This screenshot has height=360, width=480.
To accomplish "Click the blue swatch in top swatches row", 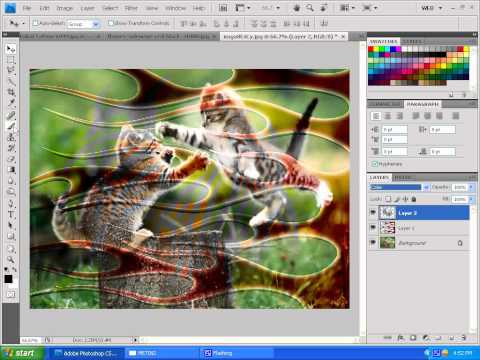I will (393, 49).
